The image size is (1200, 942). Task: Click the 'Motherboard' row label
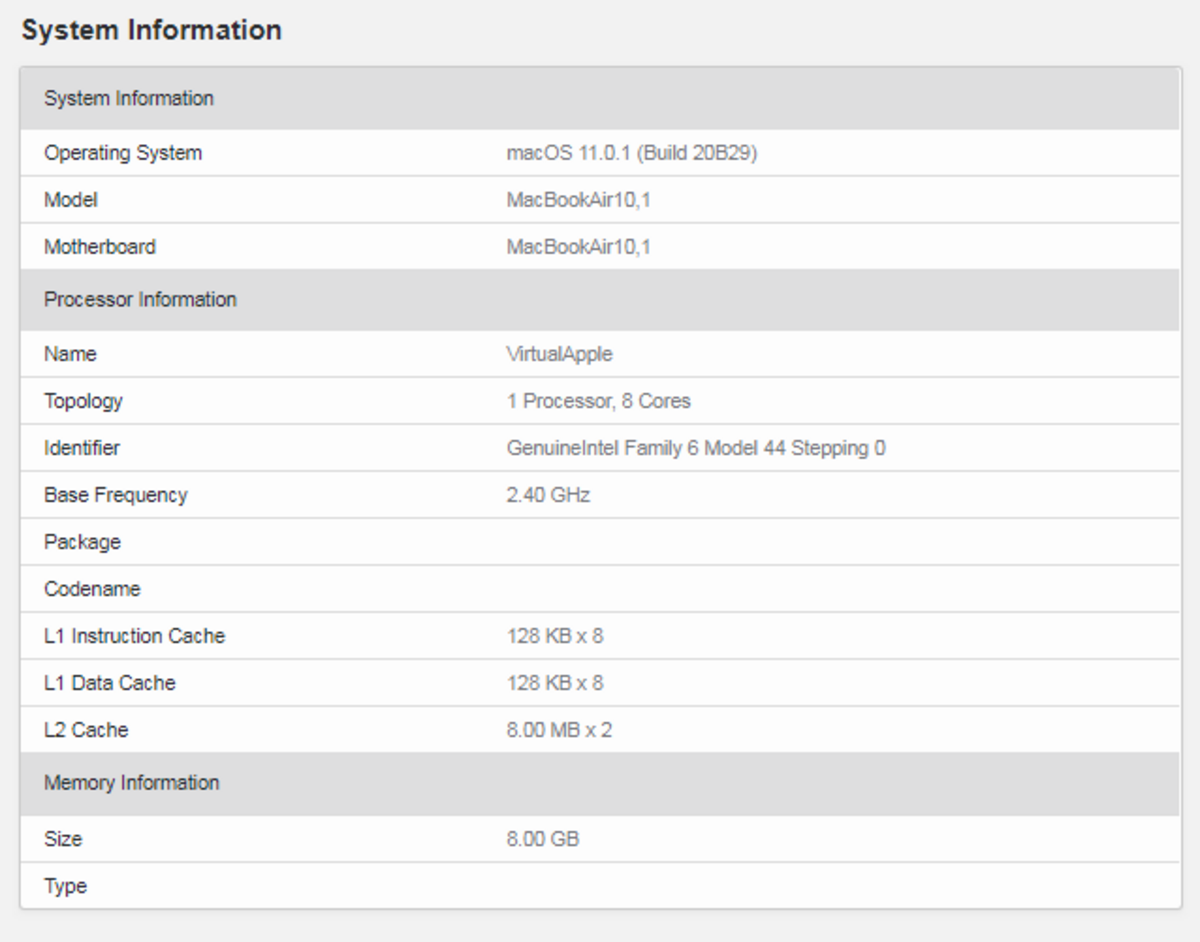click(x=100, y=247)
